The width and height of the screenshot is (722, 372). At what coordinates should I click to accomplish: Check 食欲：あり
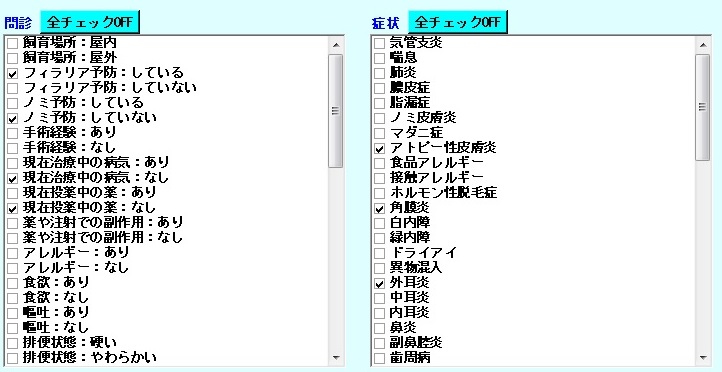pyautogui.click(x=13, y=283)
